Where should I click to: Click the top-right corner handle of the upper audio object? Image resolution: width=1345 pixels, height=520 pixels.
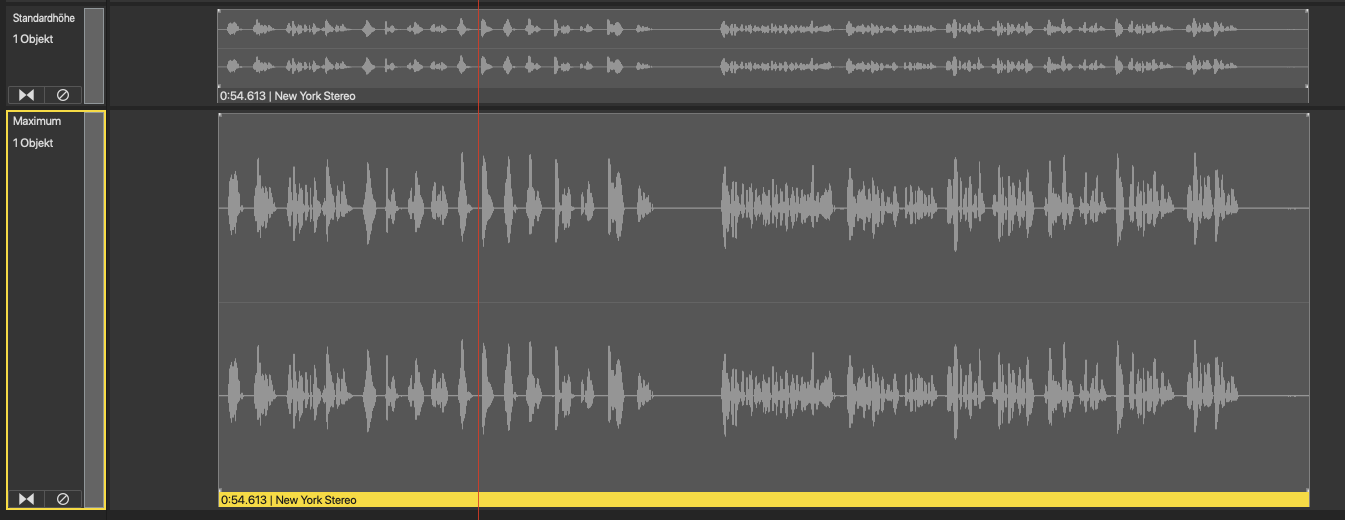click(x=1306, y=12)
